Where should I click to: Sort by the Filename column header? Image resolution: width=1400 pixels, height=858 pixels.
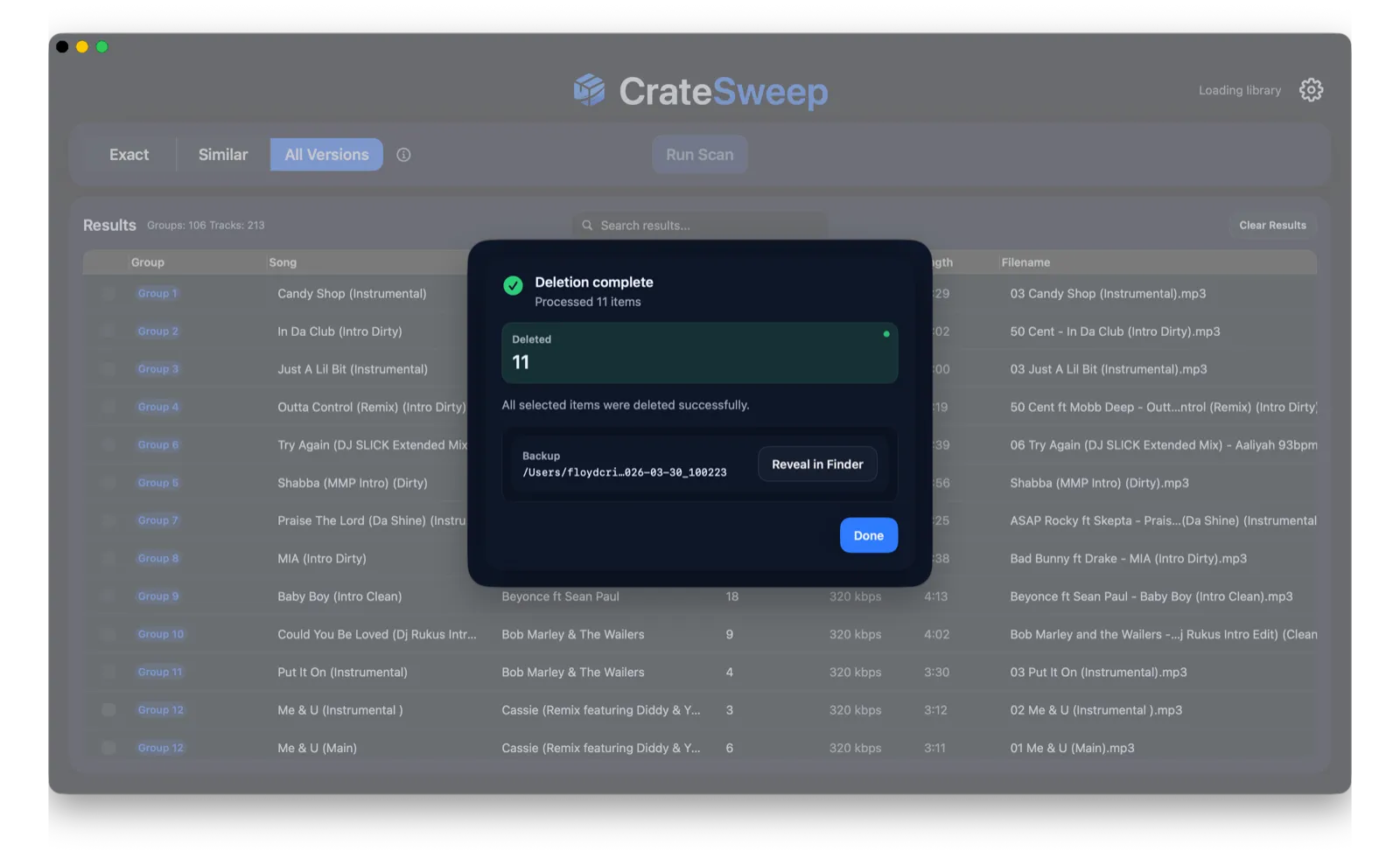click(1025, 262)
